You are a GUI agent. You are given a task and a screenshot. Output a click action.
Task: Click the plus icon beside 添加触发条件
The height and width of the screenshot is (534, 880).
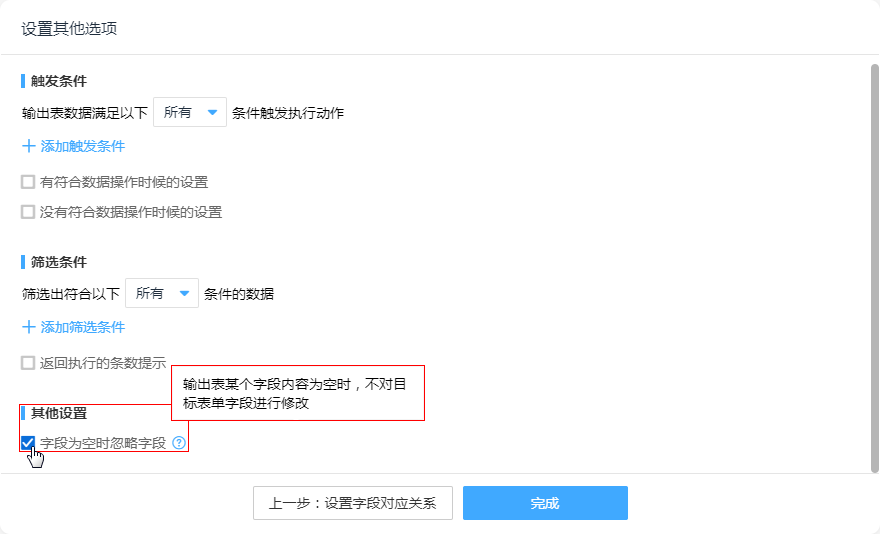(x=28, y=146)
